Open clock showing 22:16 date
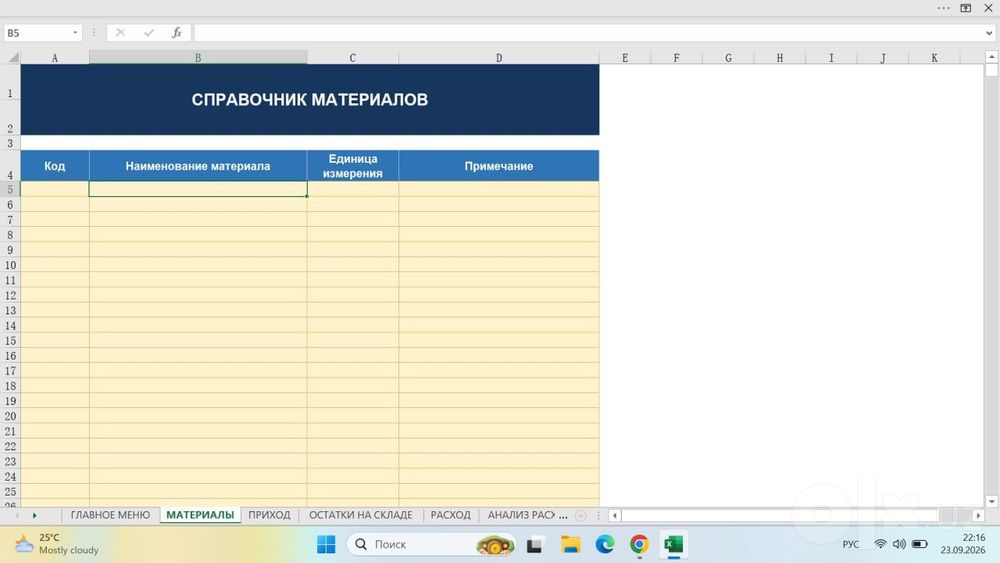Screen dimensions: 1000x563 tap(962, 544)
